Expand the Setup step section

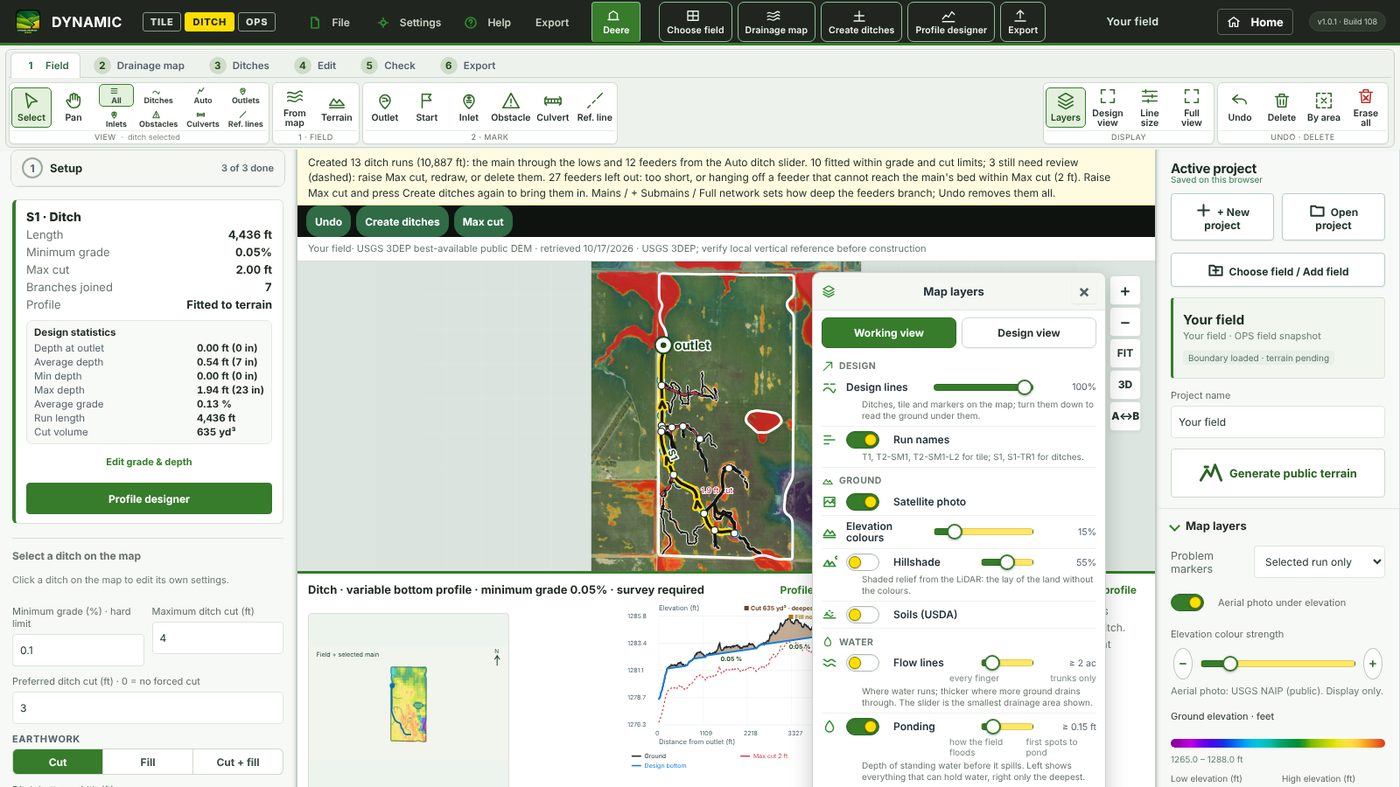coord(147,168)
